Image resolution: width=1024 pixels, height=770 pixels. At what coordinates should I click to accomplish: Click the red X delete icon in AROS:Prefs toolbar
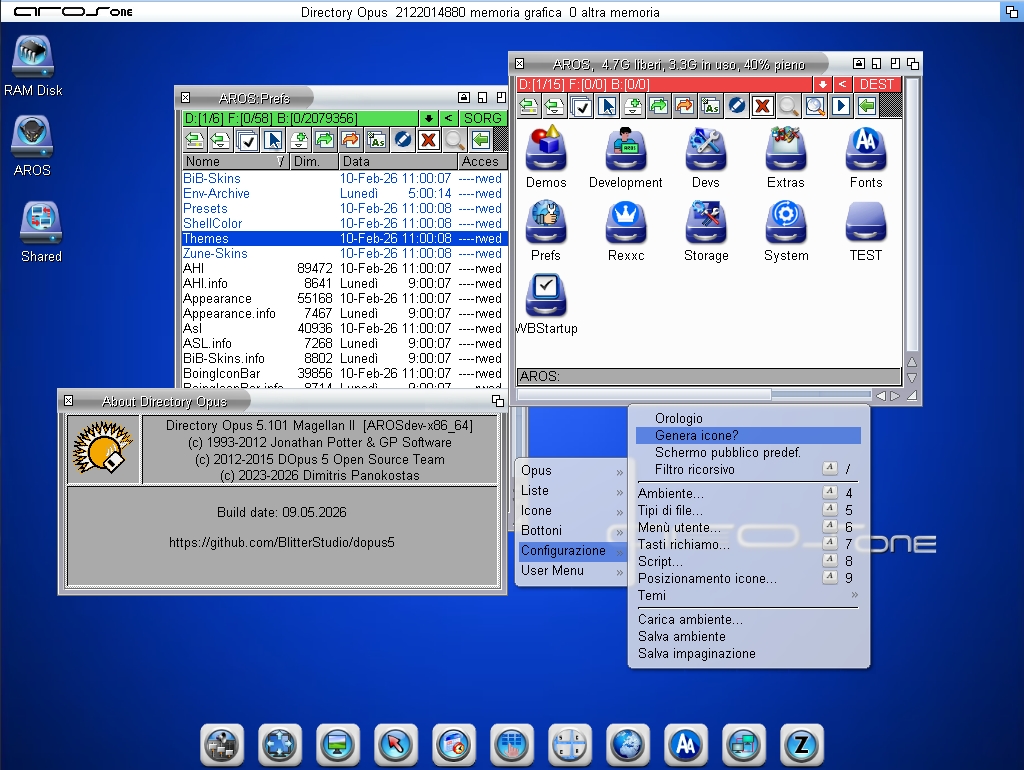tap(428, 140)
